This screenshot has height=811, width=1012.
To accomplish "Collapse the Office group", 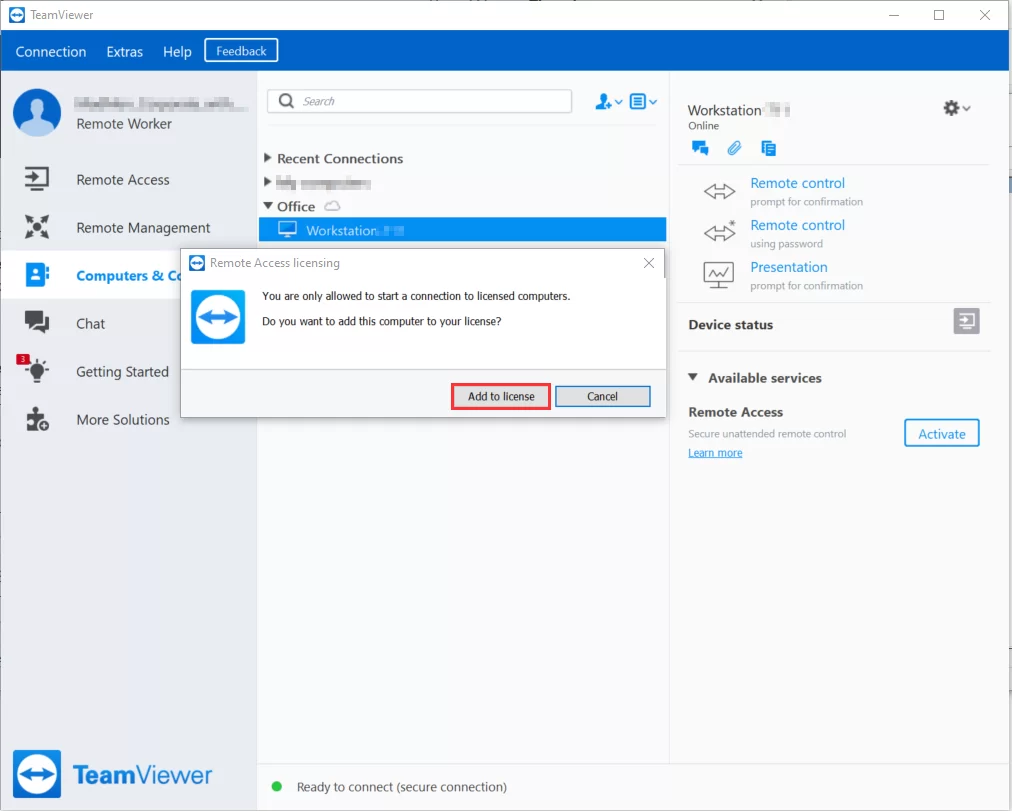I will pyautogui.click(x=267, y=205).
